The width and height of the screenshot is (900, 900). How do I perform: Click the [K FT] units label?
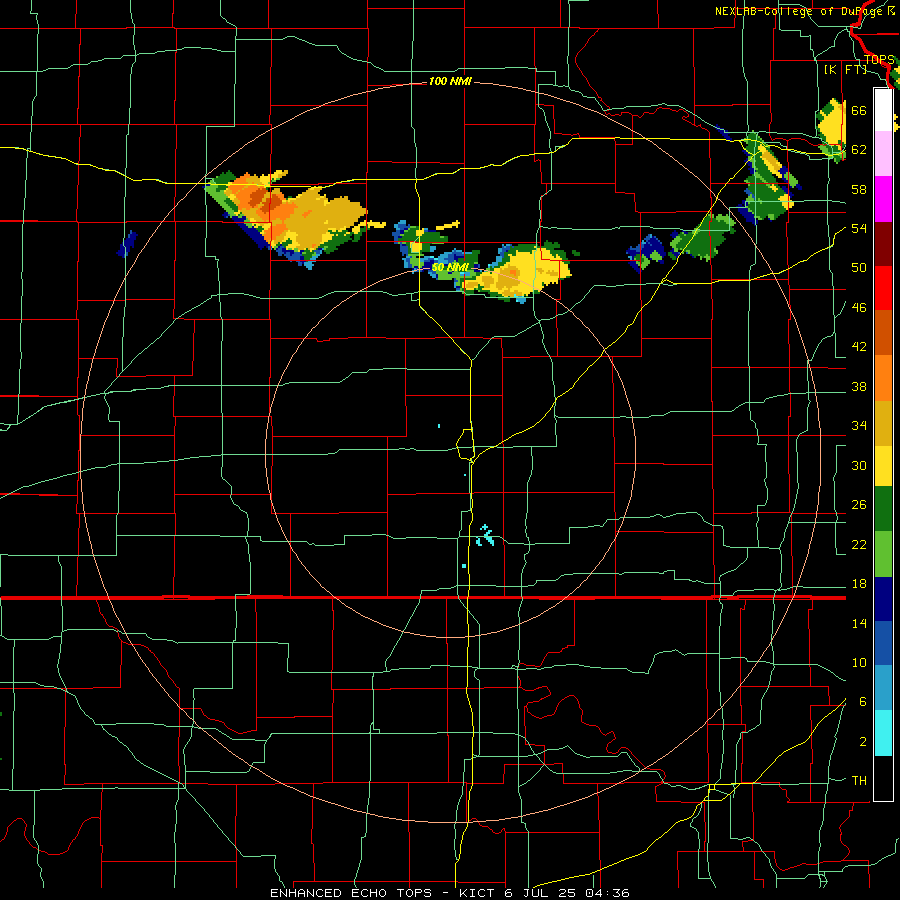tap(845, 69)
